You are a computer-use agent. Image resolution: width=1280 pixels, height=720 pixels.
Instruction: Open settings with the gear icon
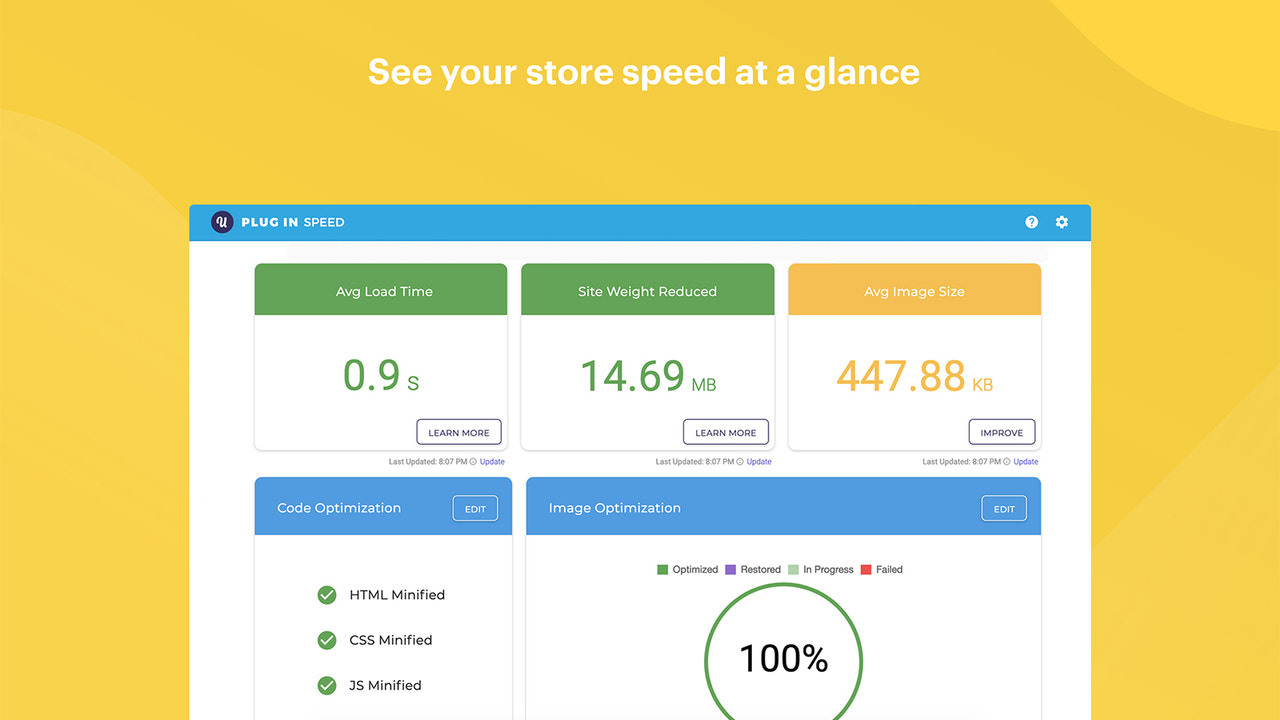tap(1061, 222)
